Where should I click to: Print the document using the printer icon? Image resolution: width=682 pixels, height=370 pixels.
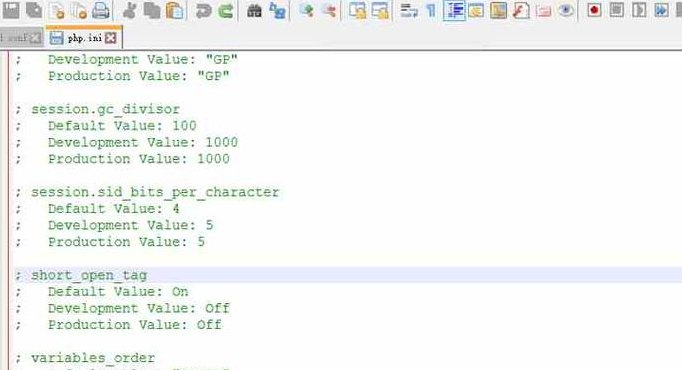[x=100, y=10]
